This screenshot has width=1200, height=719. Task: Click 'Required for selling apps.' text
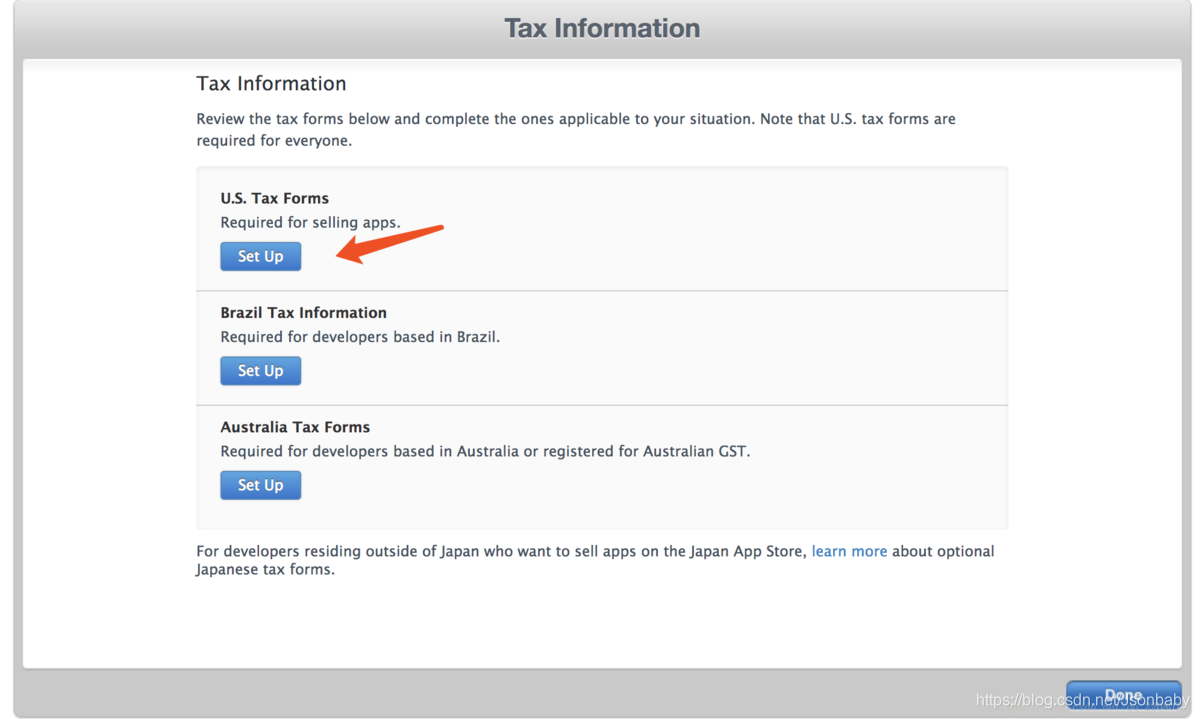pos(310,222)
